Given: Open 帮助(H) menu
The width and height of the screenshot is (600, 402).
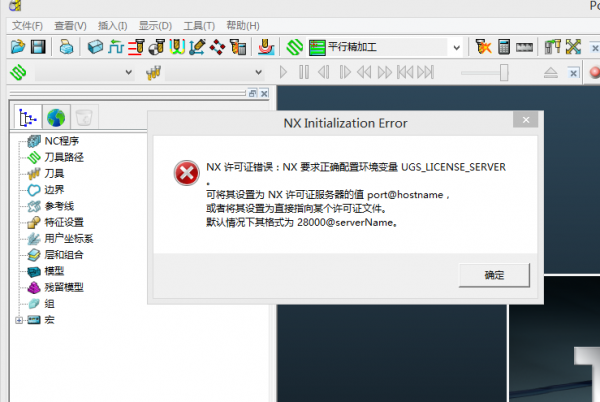Looking at the screenshot, I should click(243, 26).
